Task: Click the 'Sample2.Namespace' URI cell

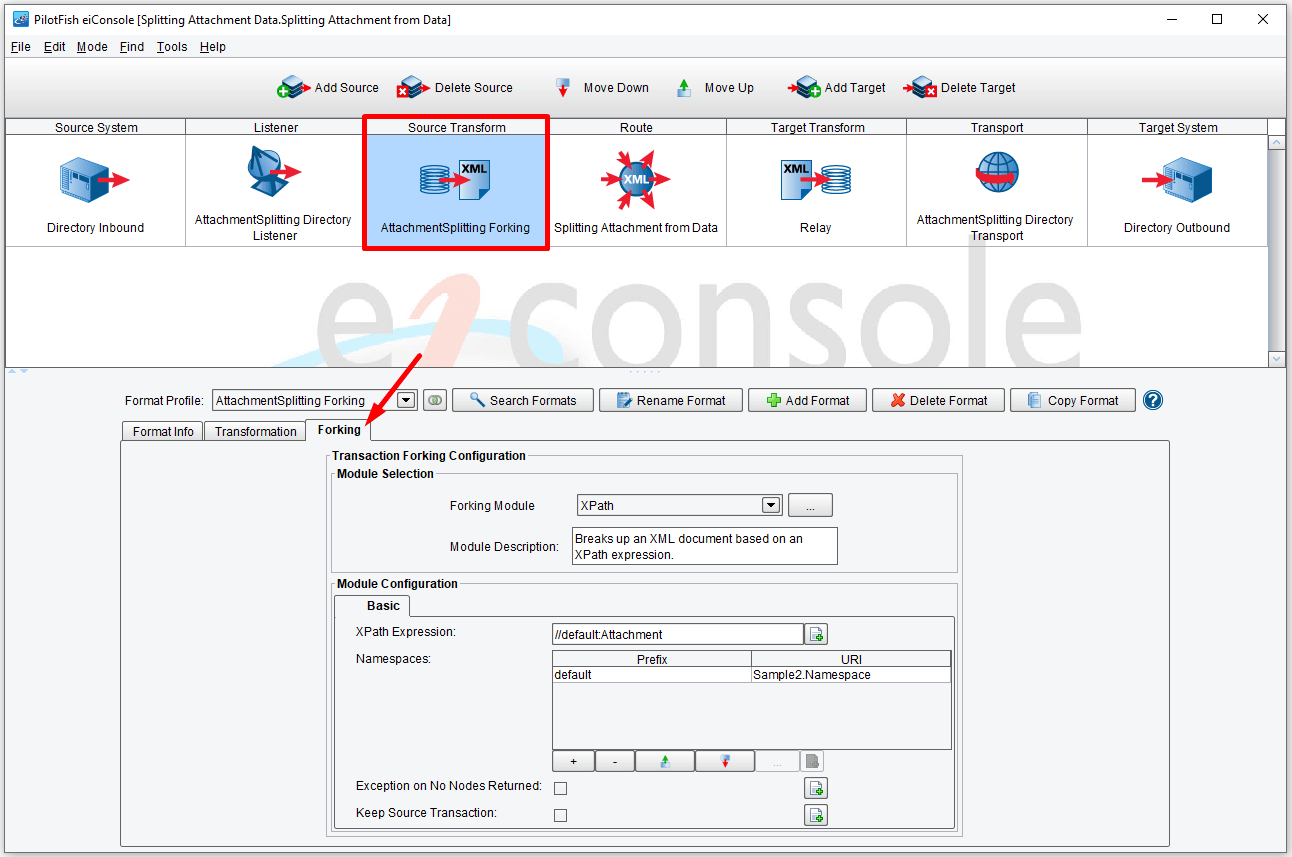Action: click(x=851, y=675)
